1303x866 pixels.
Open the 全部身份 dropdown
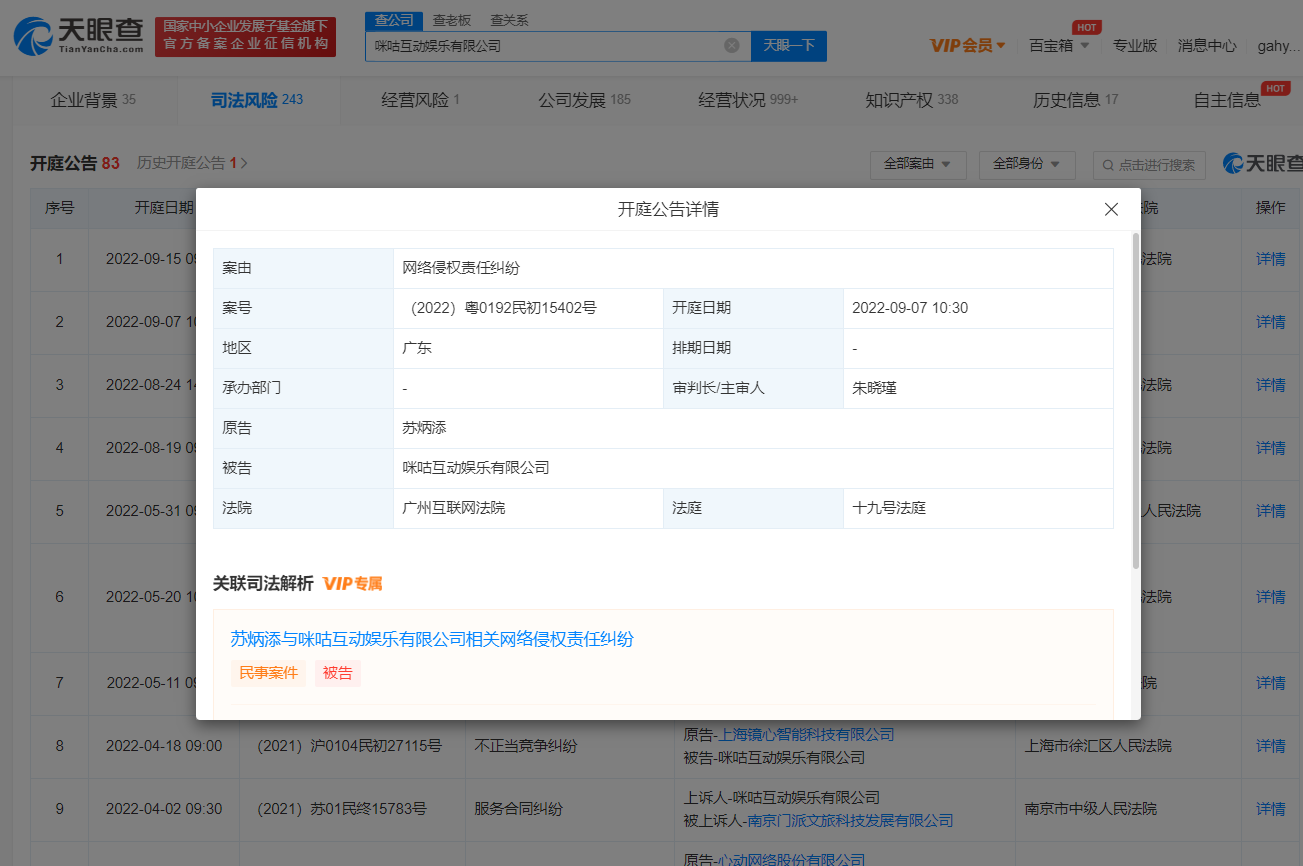(1027, 164)
